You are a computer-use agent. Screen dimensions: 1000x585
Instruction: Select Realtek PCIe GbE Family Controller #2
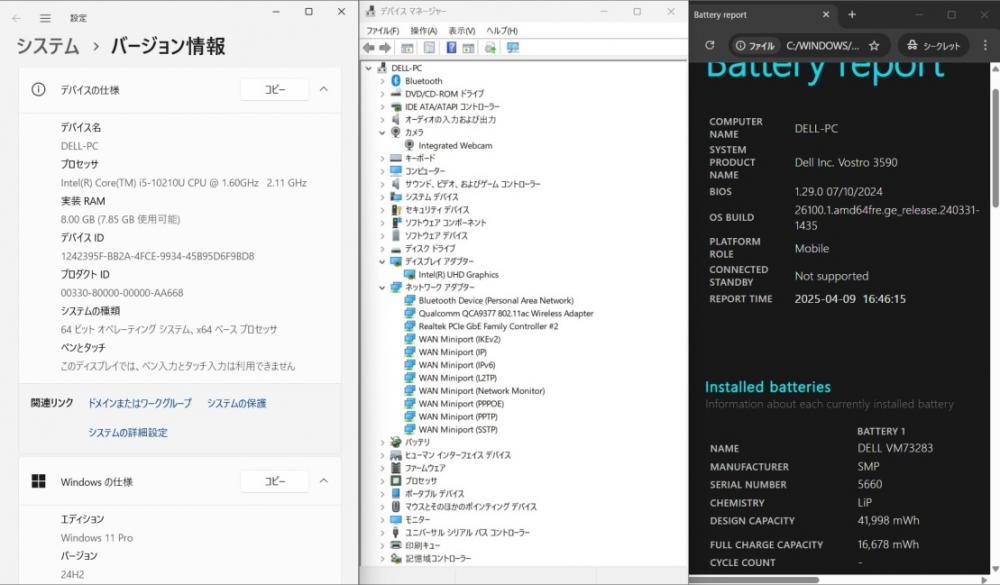pos(488,326)
